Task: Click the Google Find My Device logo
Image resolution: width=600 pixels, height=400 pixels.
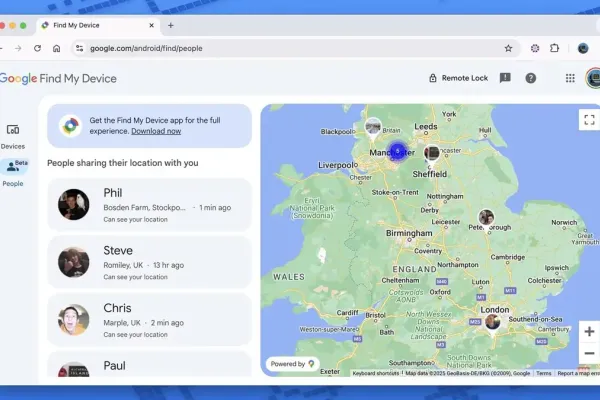Action: (x=58, y=78)
